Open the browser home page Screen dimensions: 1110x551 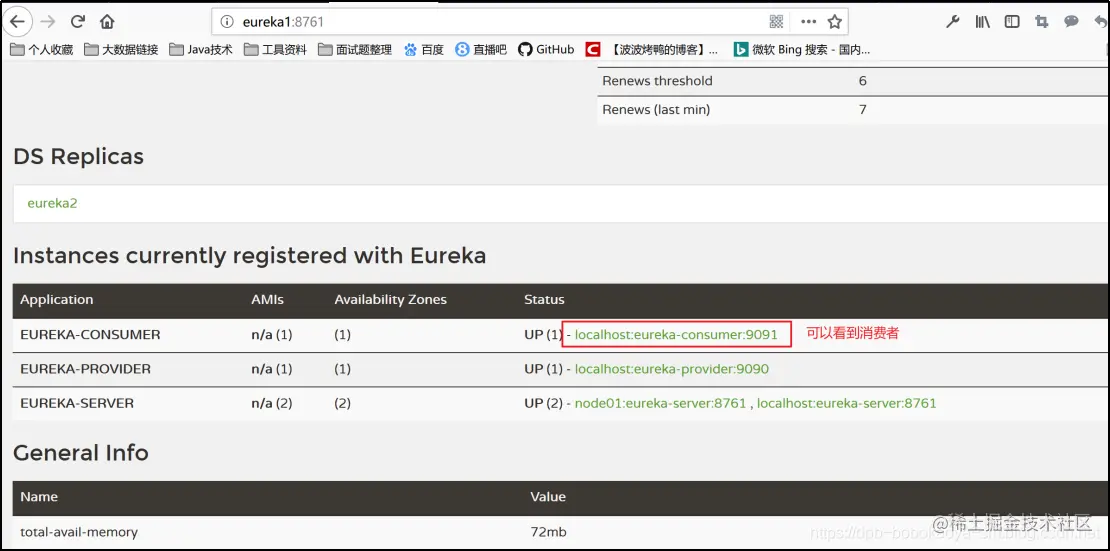coord(107,21)
